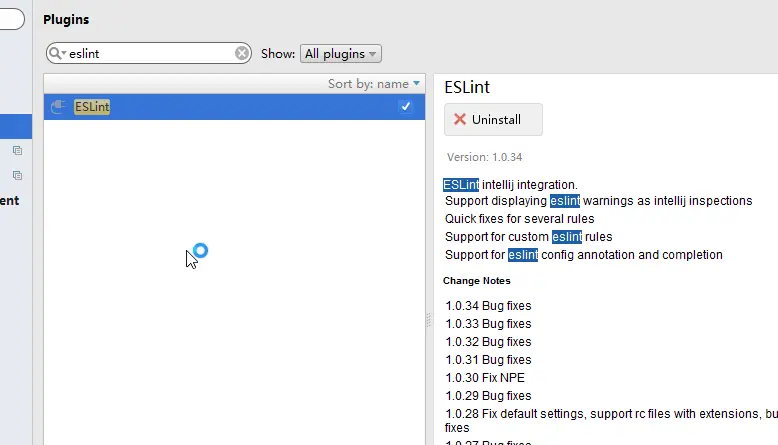The height and width of the screenshot is (445, 778).
Task: Click the 1.0.32 Bug fixes entry
Action: (x=488, y=342)
